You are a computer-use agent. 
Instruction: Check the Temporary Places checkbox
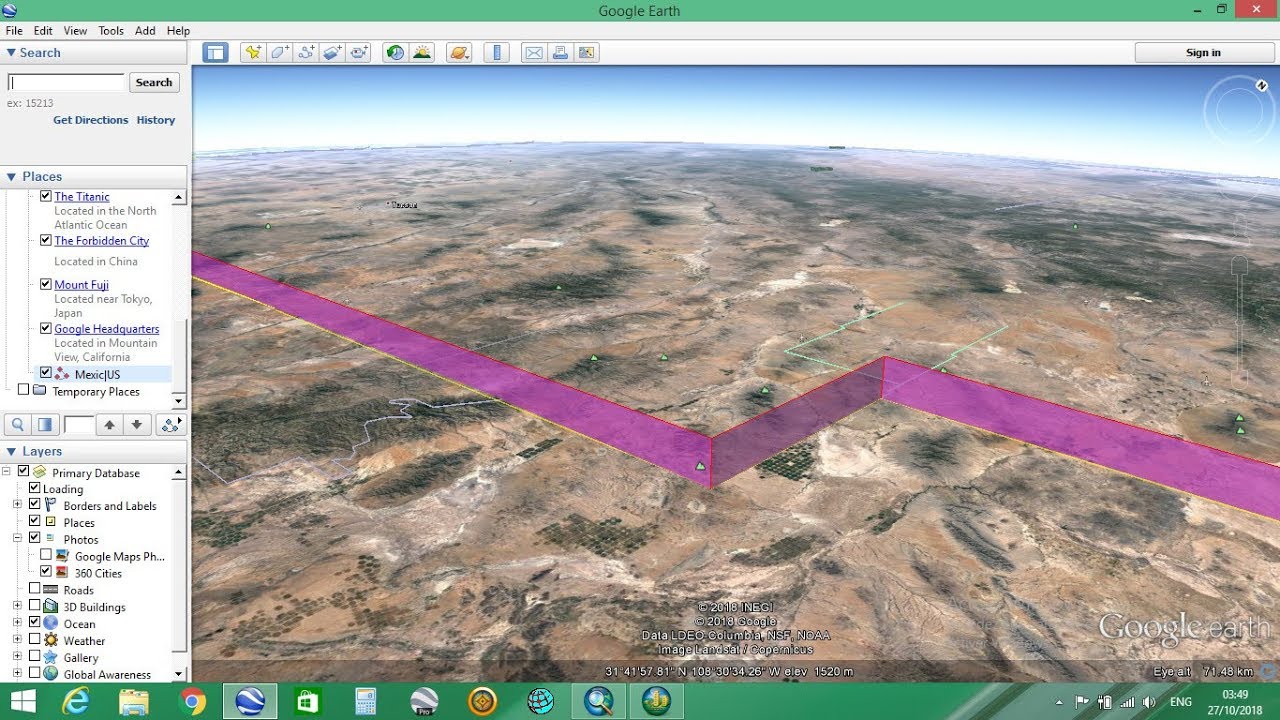(x=24, y=391)
